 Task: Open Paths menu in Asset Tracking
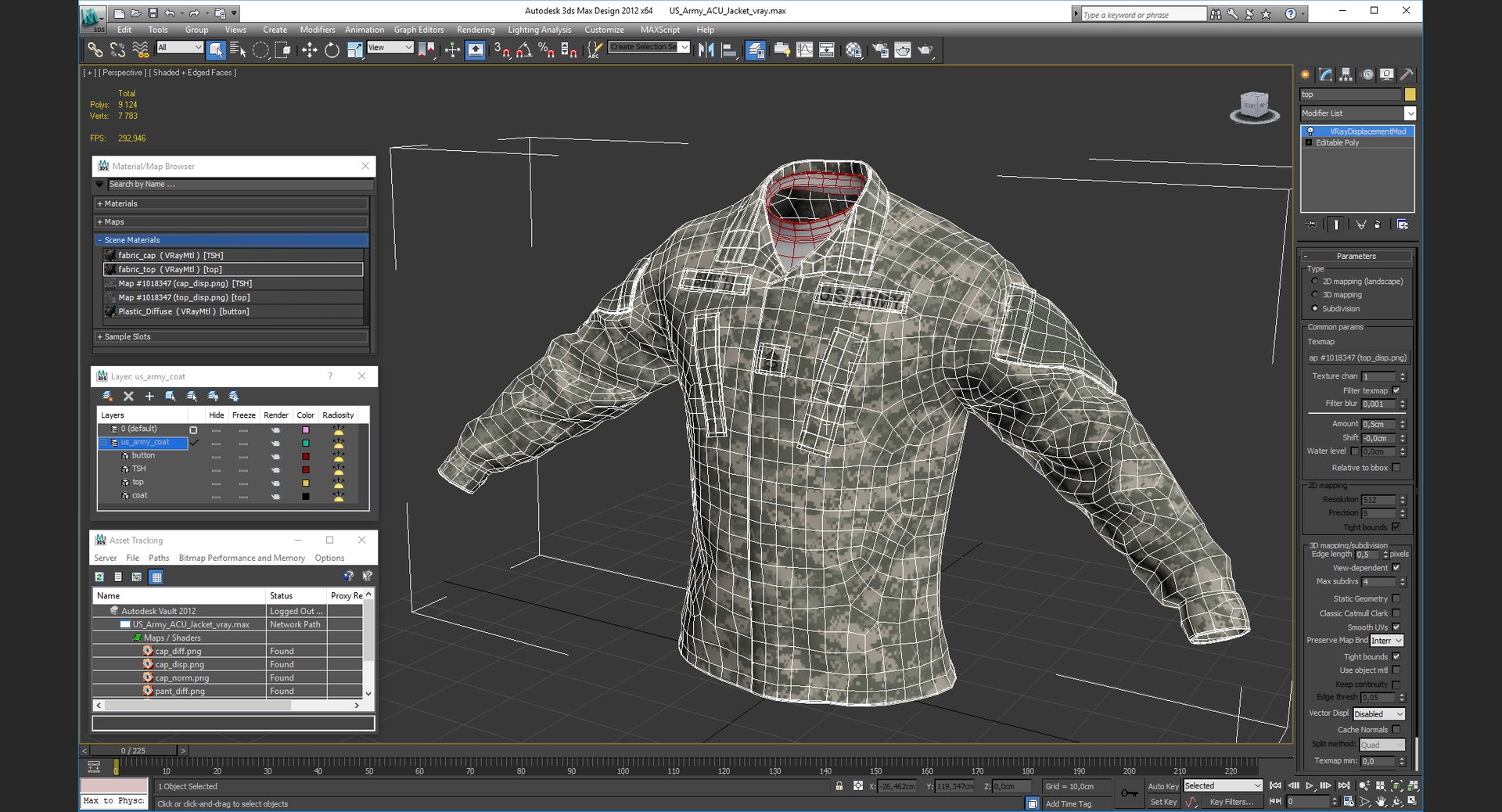pos(159,559)
